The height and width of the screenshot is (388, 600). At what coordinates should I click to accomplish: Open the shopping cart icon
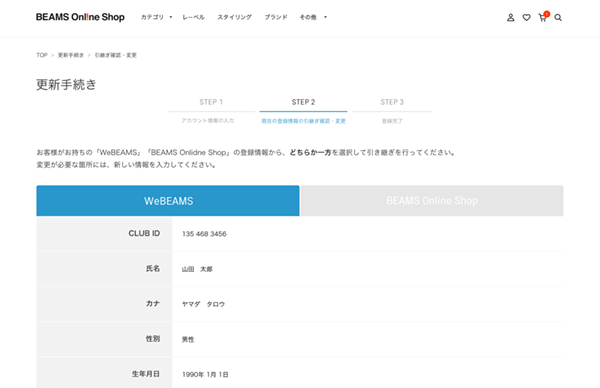(542, 18)
